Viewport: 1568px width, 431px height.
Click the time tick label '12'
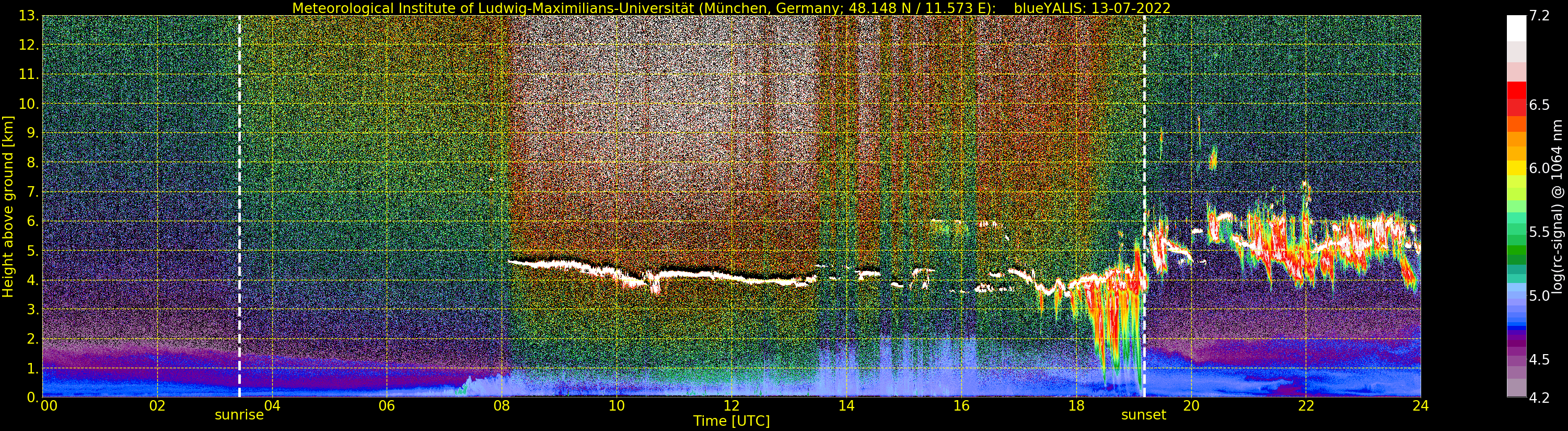pyautogui.click(x=731, y=406)
